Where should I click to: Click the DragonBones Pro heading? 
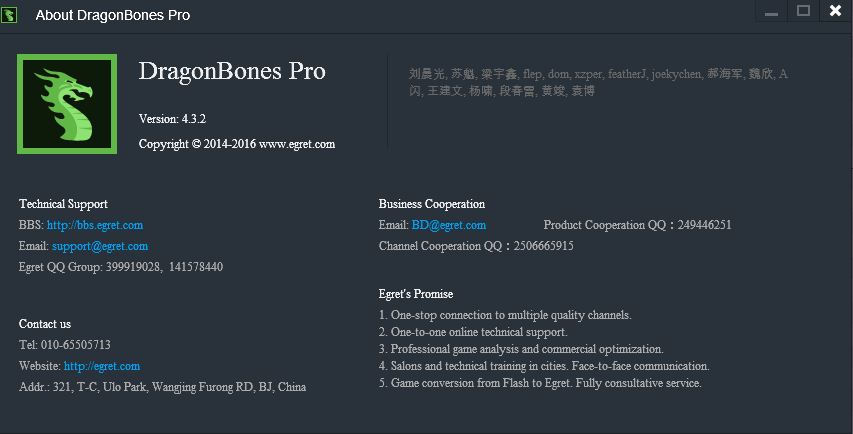point(232,71)
